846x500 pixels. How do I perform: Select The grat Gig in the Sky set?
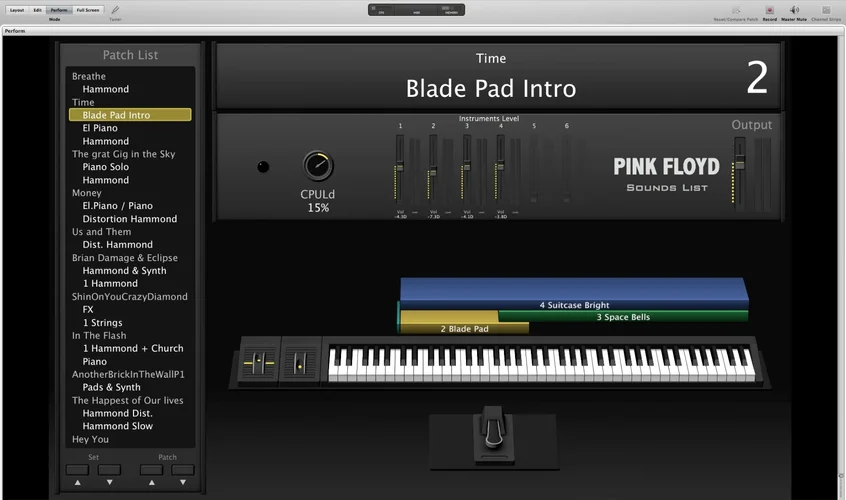tap(124, 154)
